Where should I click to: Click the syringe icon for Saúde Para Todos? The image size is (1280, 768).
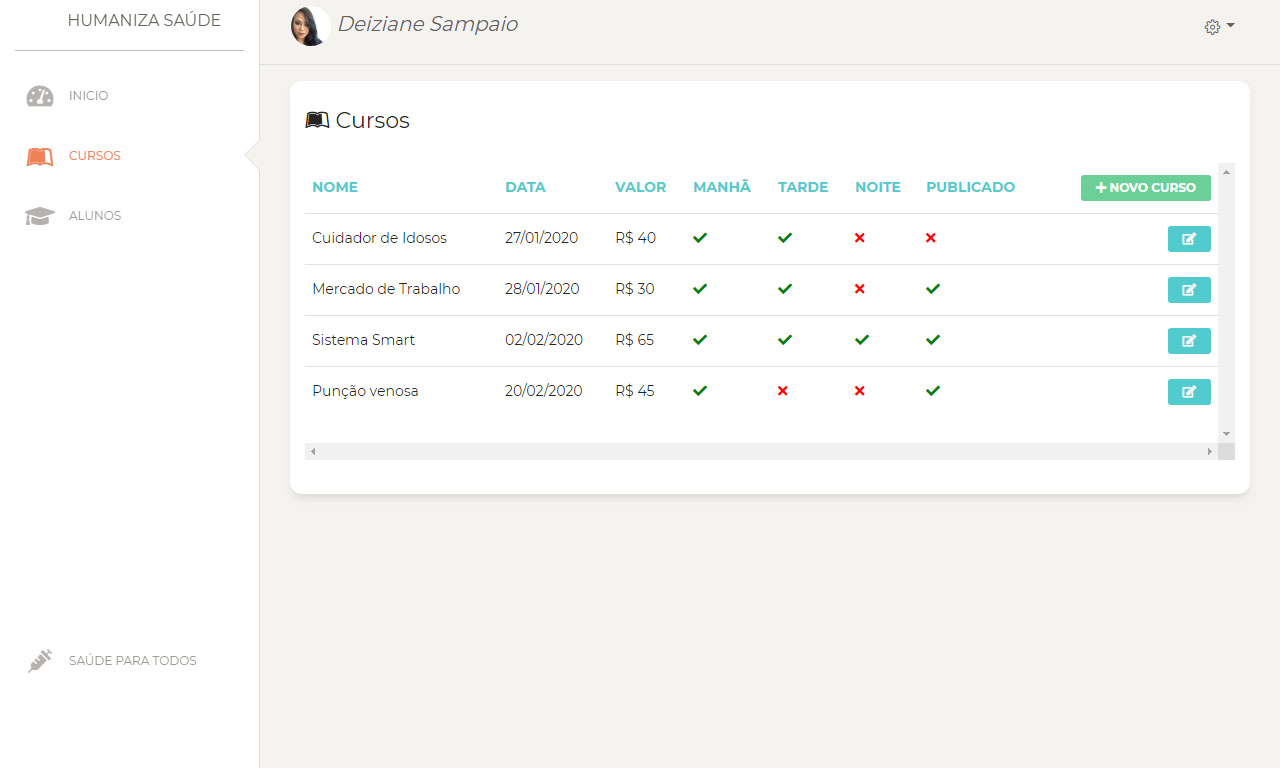40,661
